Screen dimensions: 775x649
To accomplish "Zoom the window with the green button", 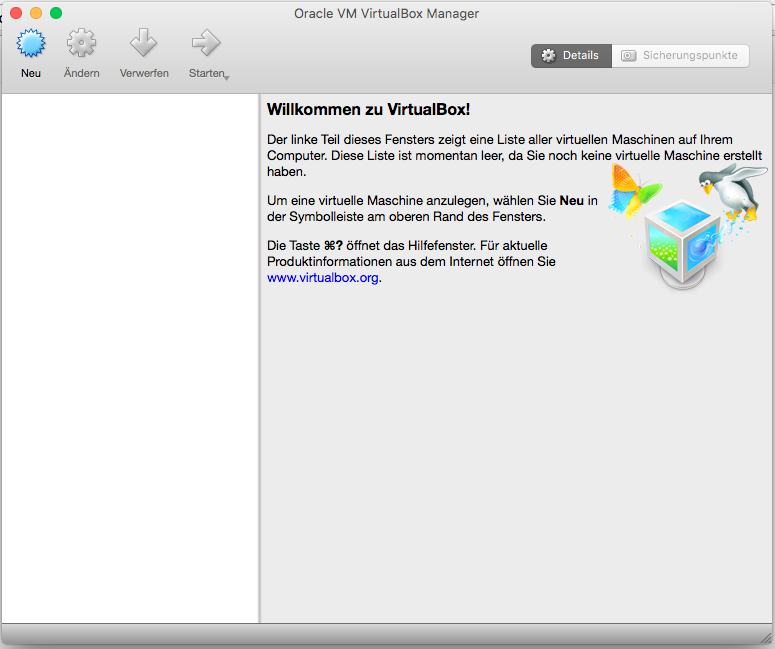I will point(56,13).
